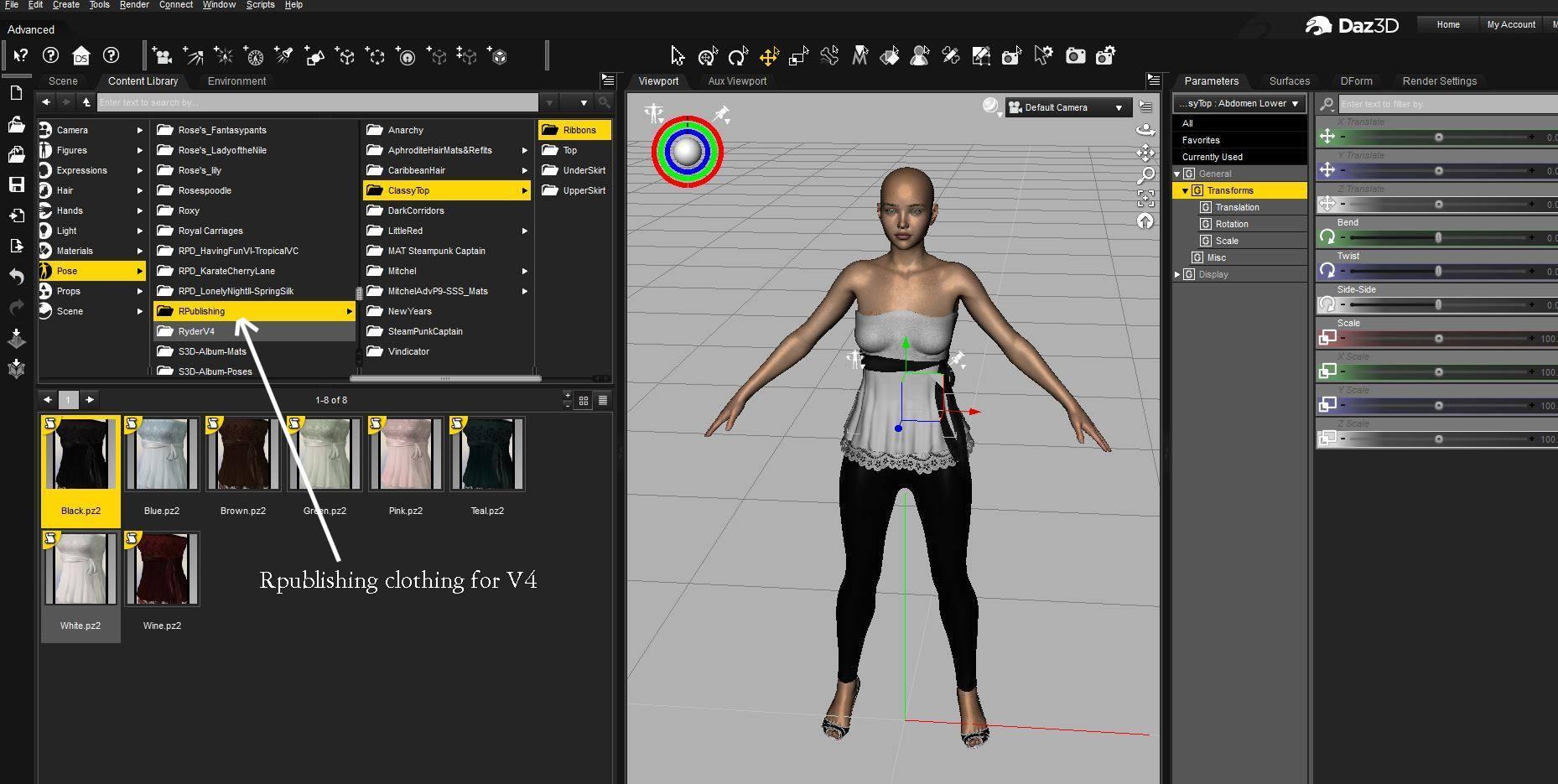Open the RyderV4 folder

[254, 331]
